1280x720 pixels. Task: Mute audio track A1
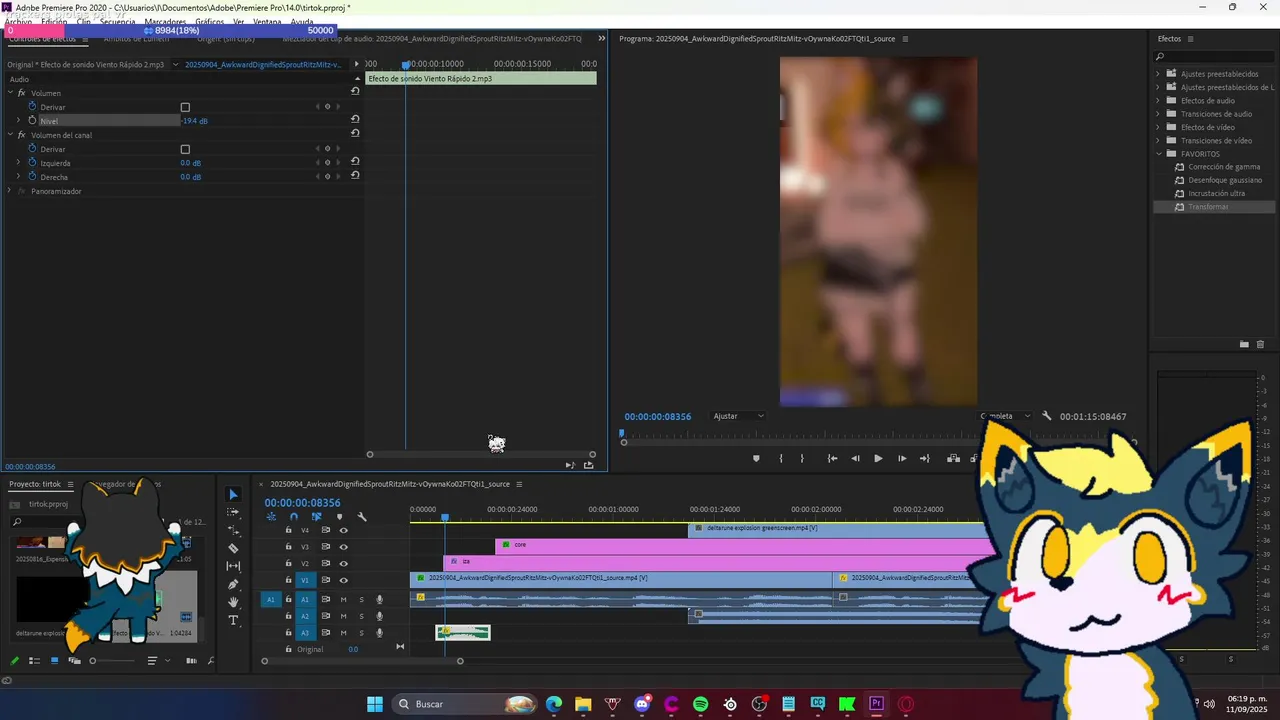point(344,600)
